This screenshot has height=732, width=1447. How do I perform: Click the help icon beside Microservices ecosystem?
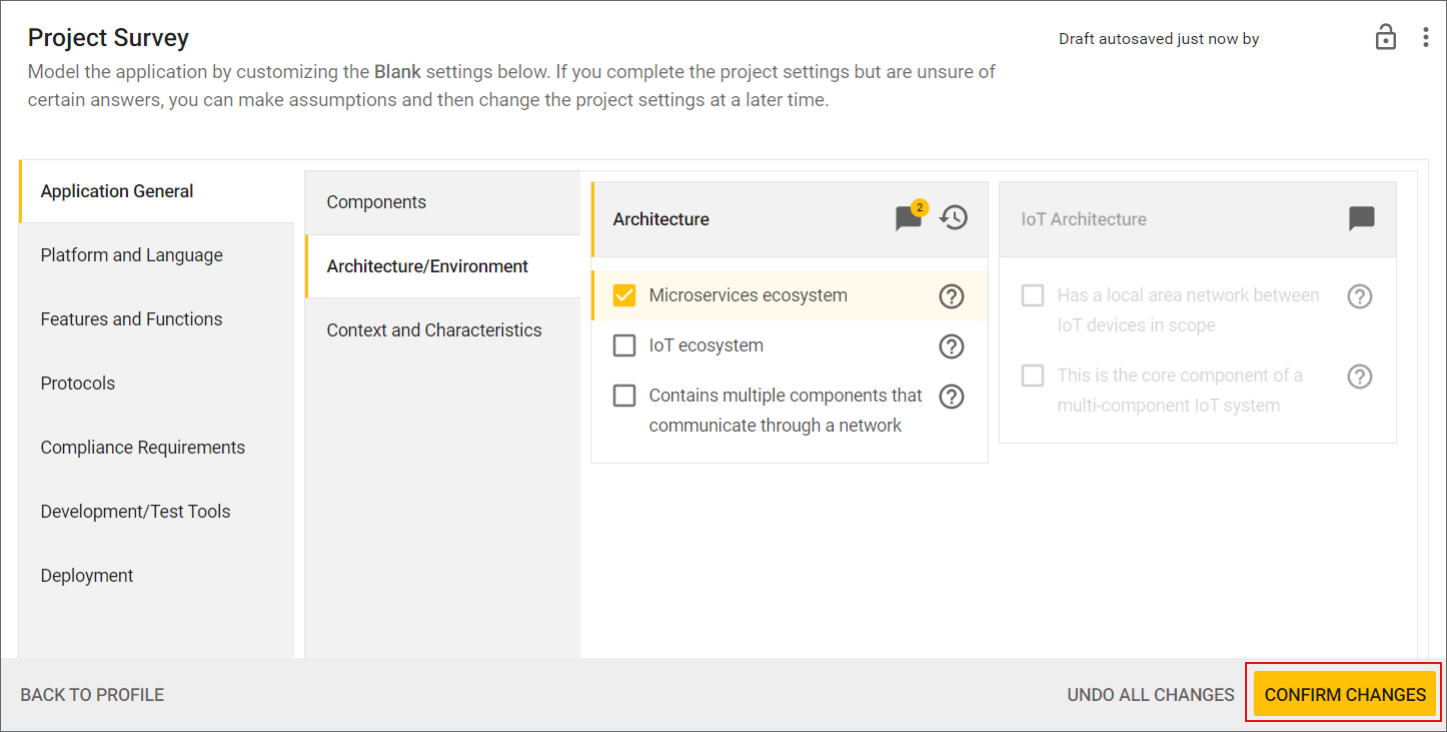coord(951,296)
